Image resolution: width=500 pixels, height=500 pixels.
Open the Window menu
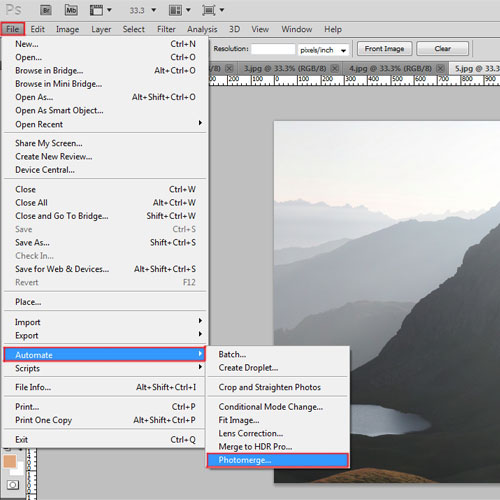point(297,29)
